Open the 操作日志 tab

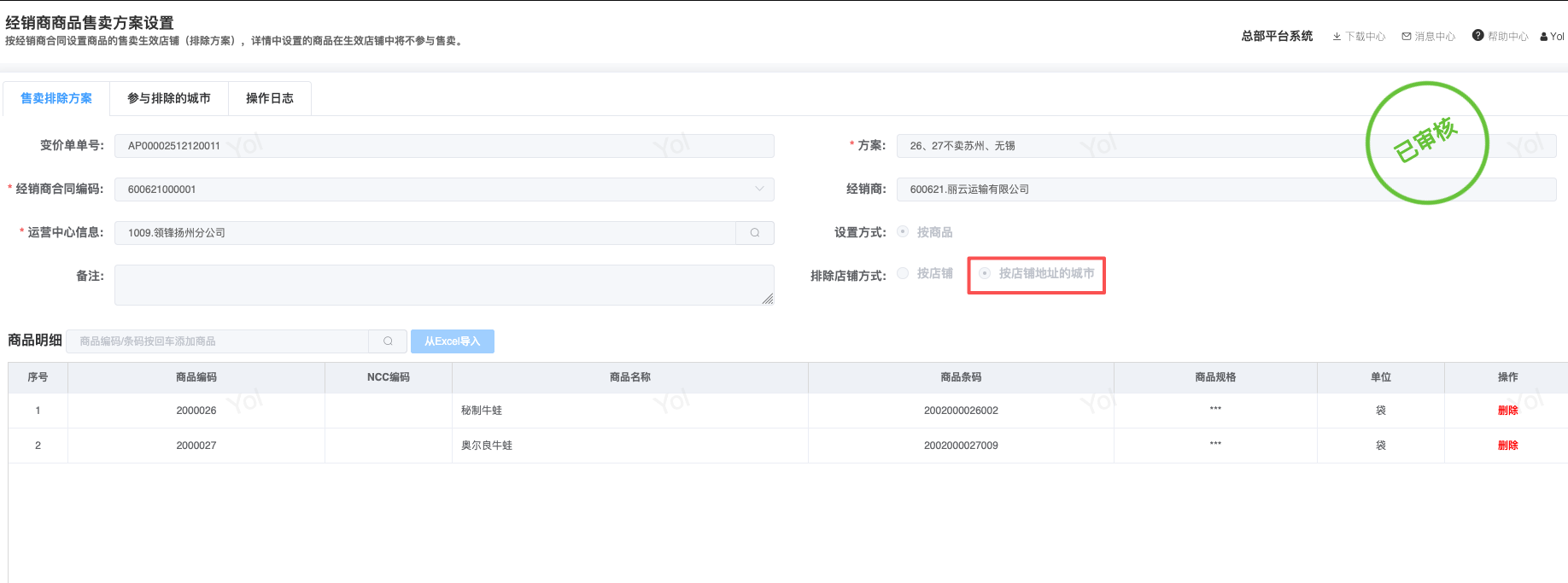coord(270,98)
